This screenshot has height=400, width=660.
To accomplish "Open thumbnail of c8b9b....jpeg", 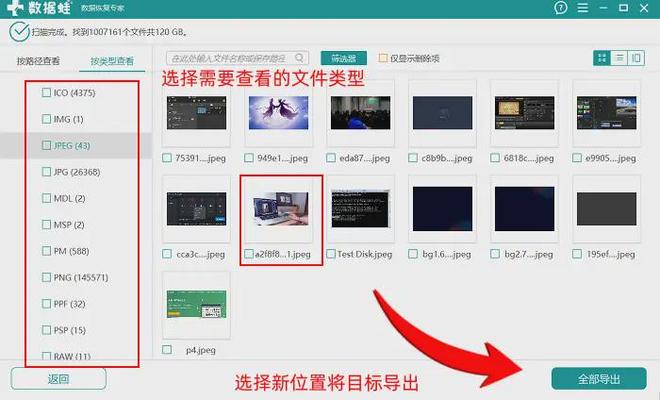I will point(442,113).
